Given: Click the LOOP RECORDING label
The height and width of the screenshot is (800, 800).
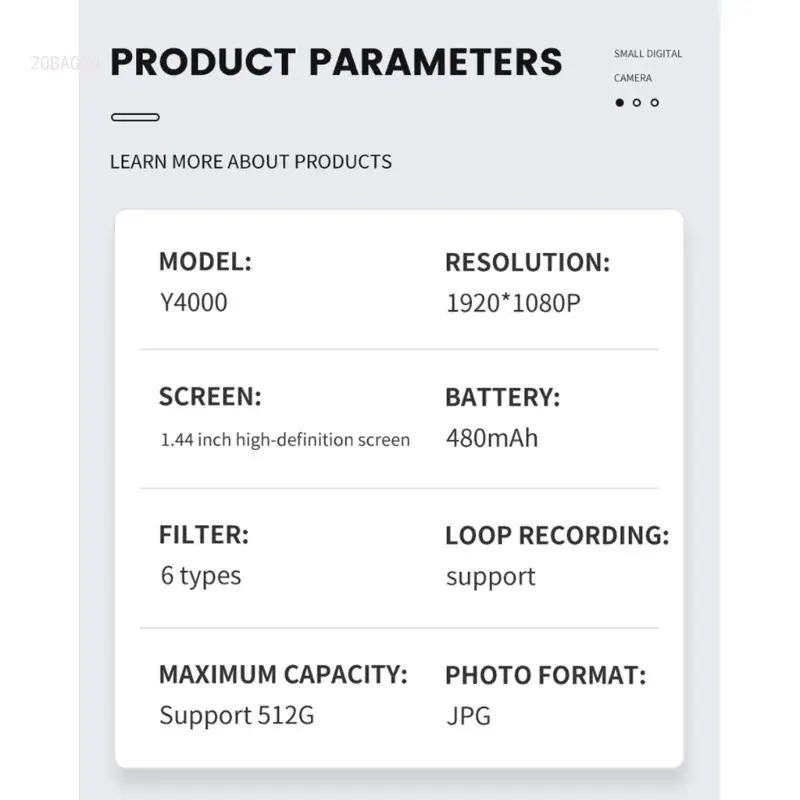Looking at the screenshot, I should click(557, 536).
